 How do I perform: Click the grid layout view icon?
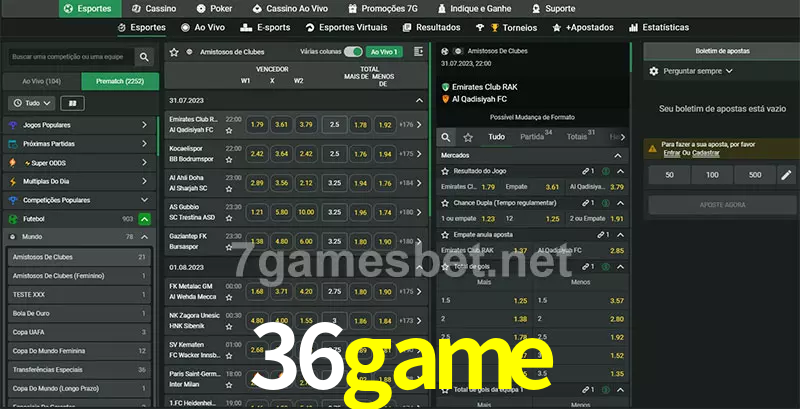72,103
